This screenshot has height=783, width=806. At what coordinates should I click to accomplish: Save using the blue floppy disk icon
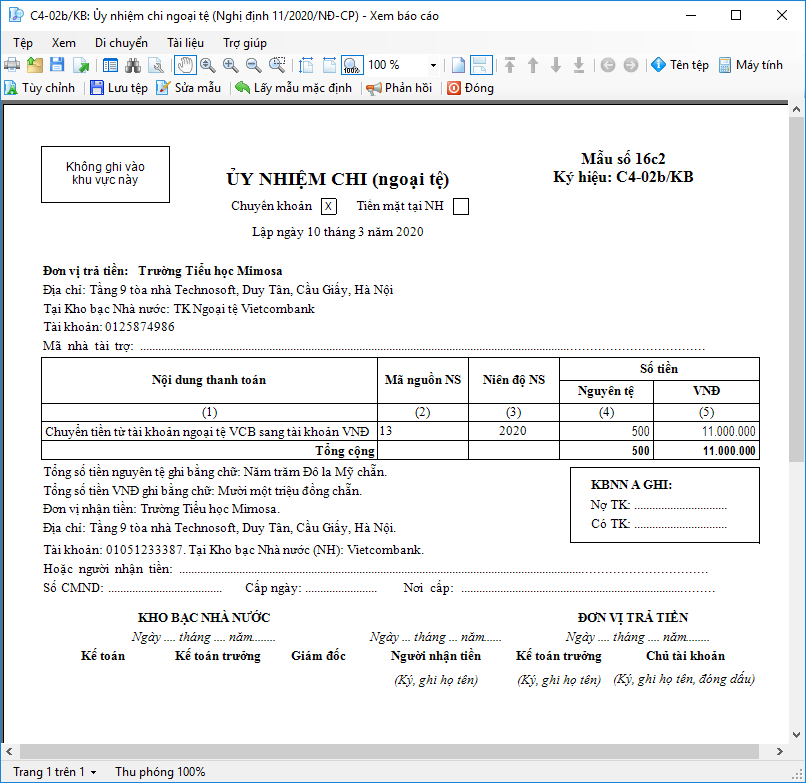pyautogui.click(x=58, y=65)
